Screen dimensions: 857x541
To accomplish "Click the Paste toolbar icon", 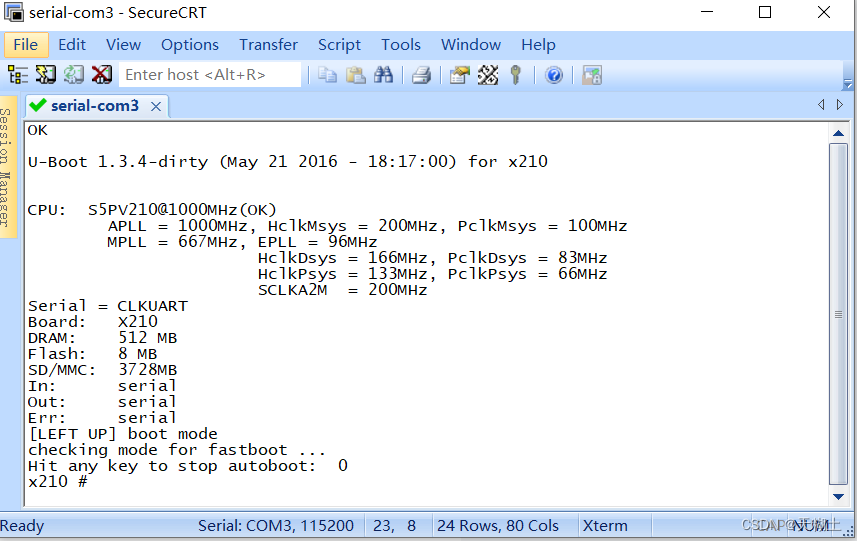I will click(x=356, y=75).
